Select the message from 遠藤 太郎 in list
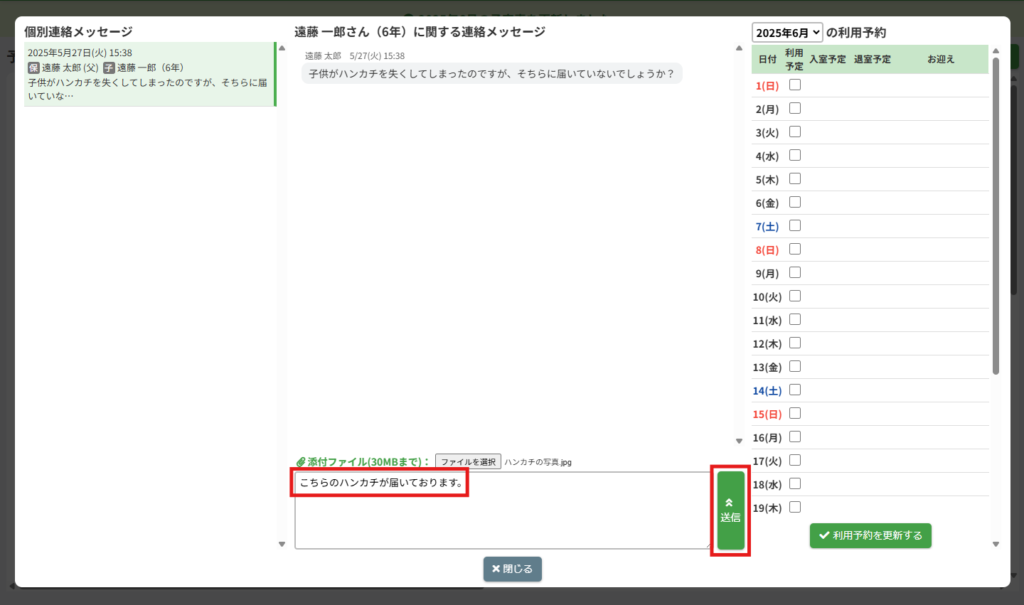 coord(148,74)
